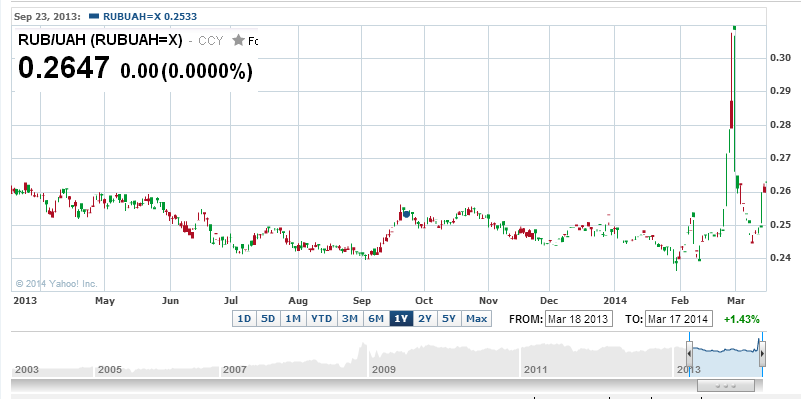Click the right range slider handle arrow
The height and width of the screenshot is (399, 801).
763,354
